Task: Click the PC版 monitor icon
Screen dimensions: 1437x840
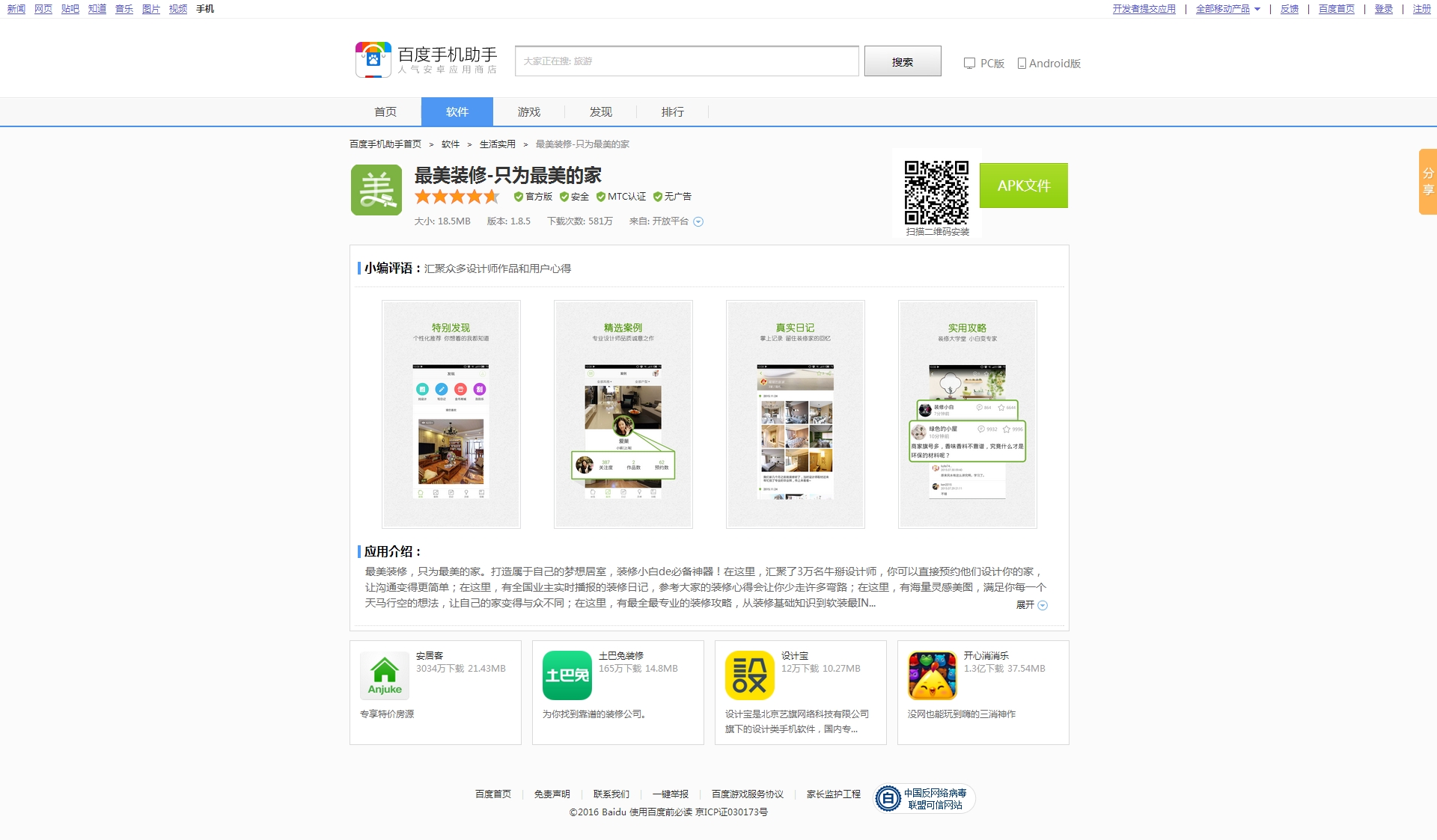Action: tap(969, 64)
